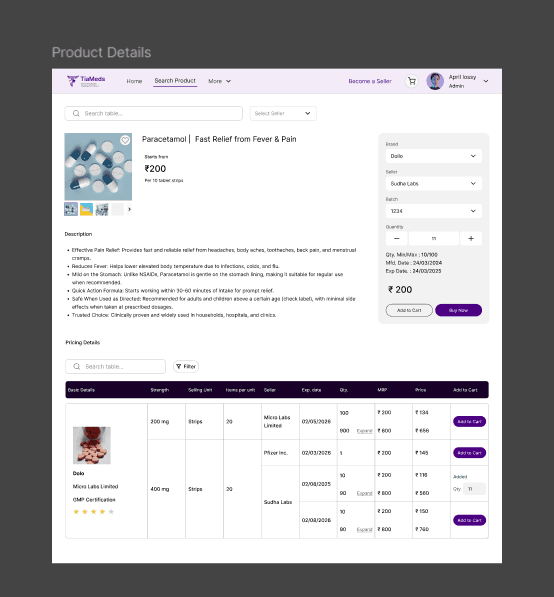Image resolution: width=554 pixels, height=597 pixels.
Task: Open the user account dropdown chevron
Action: point(486,81)
